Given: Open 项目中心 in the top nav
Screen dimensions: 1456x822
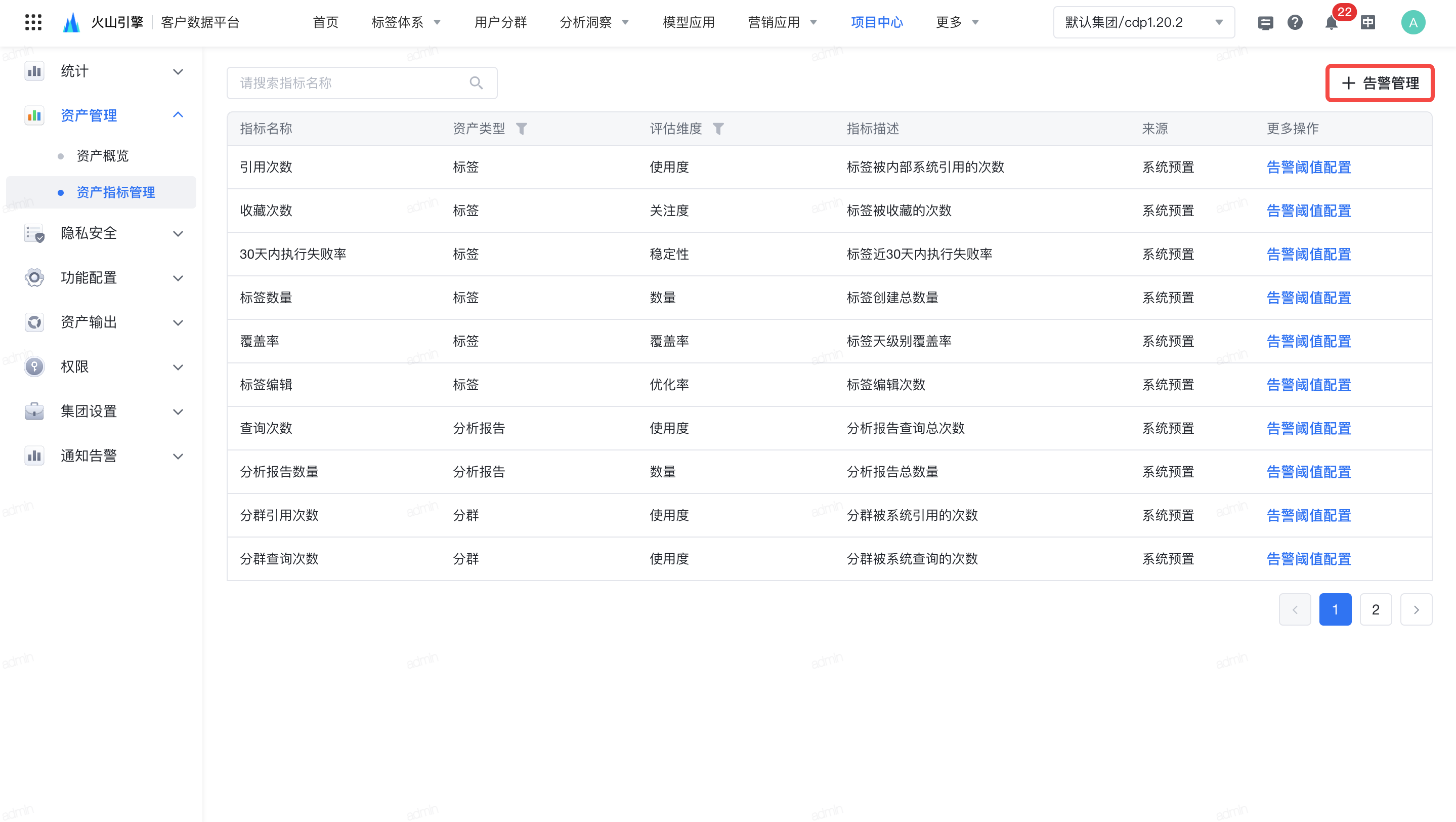Looking at the screenshot, I should click(877, 22).
